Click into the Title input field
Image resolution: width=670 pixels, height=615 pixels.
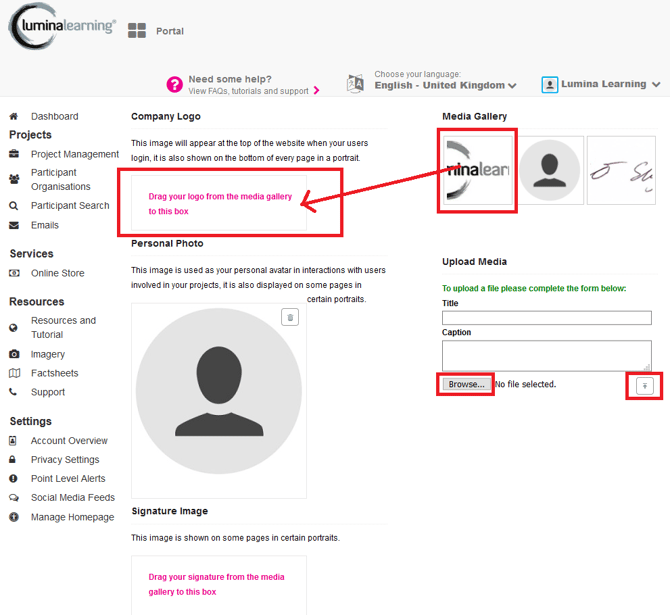(546, 318)
